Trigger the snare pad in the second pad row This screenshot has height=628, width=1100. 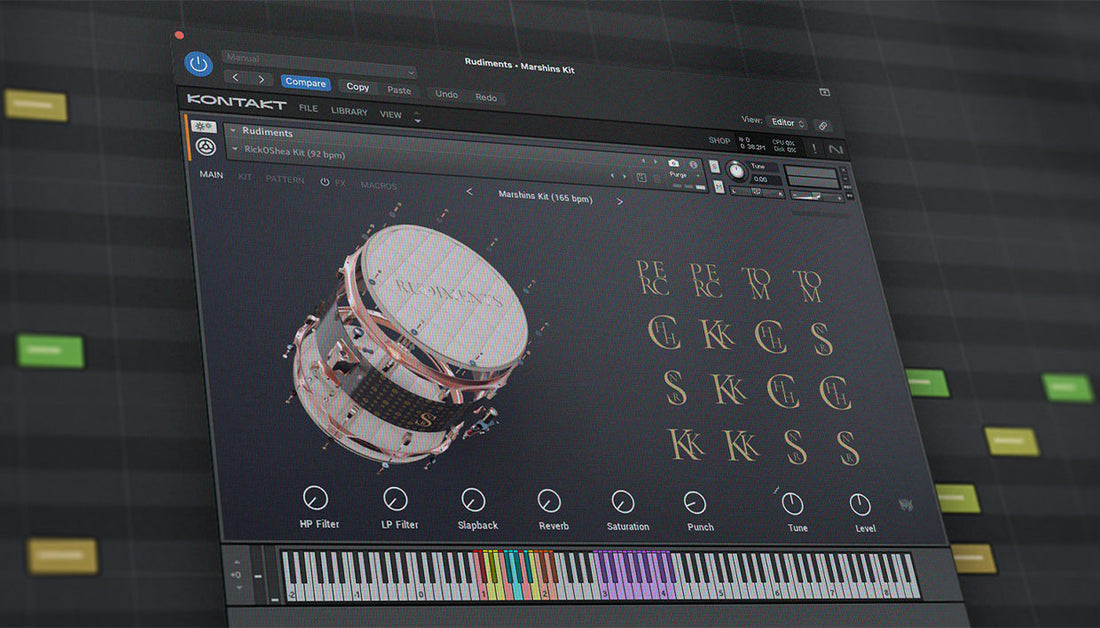[821, 339]
